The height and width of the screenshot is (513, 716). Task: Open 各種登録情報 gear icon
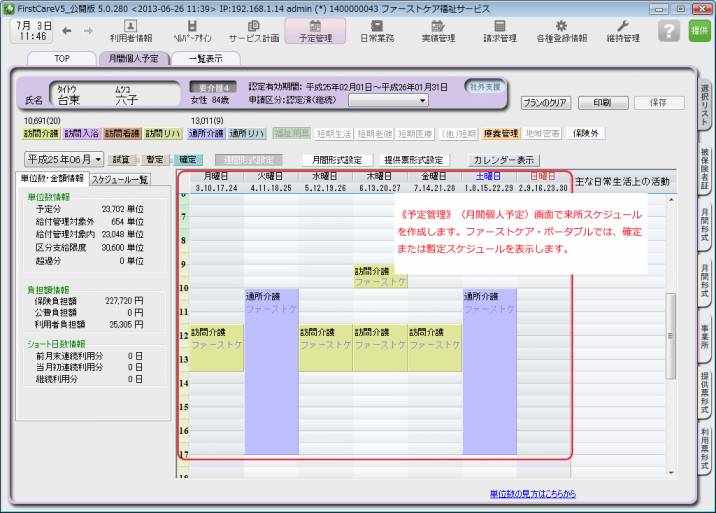561,31
